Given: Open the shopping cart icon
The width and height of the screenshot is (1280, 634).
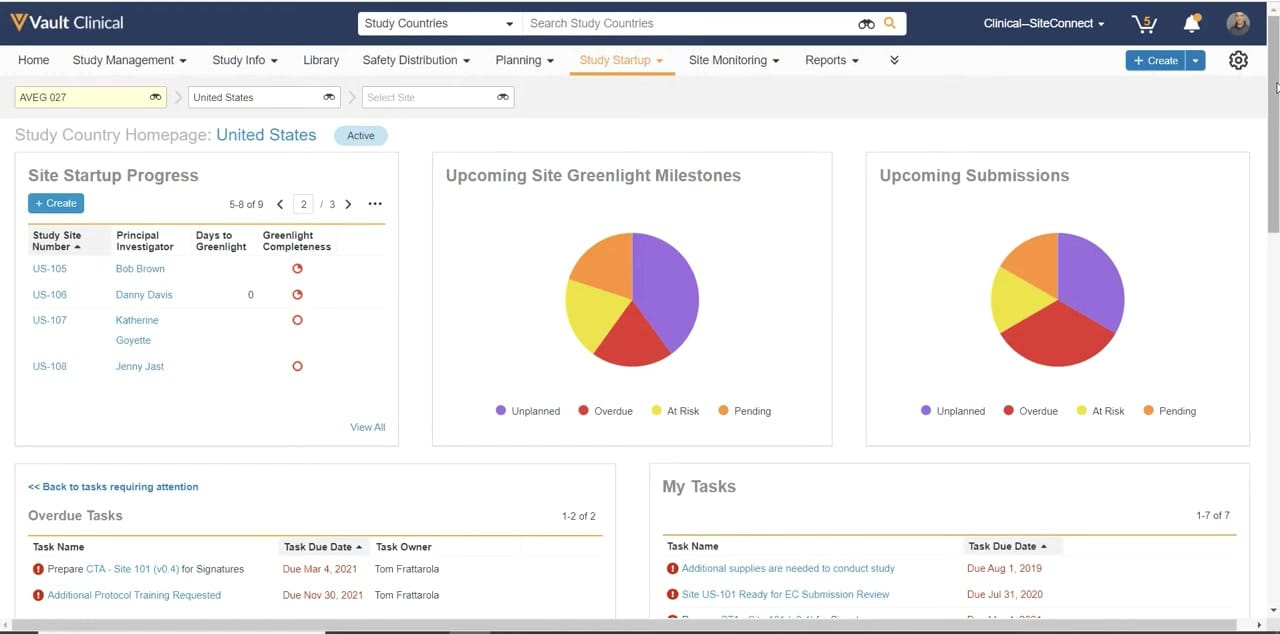Looking at the screenshot, I should [x=1144, y=23].
